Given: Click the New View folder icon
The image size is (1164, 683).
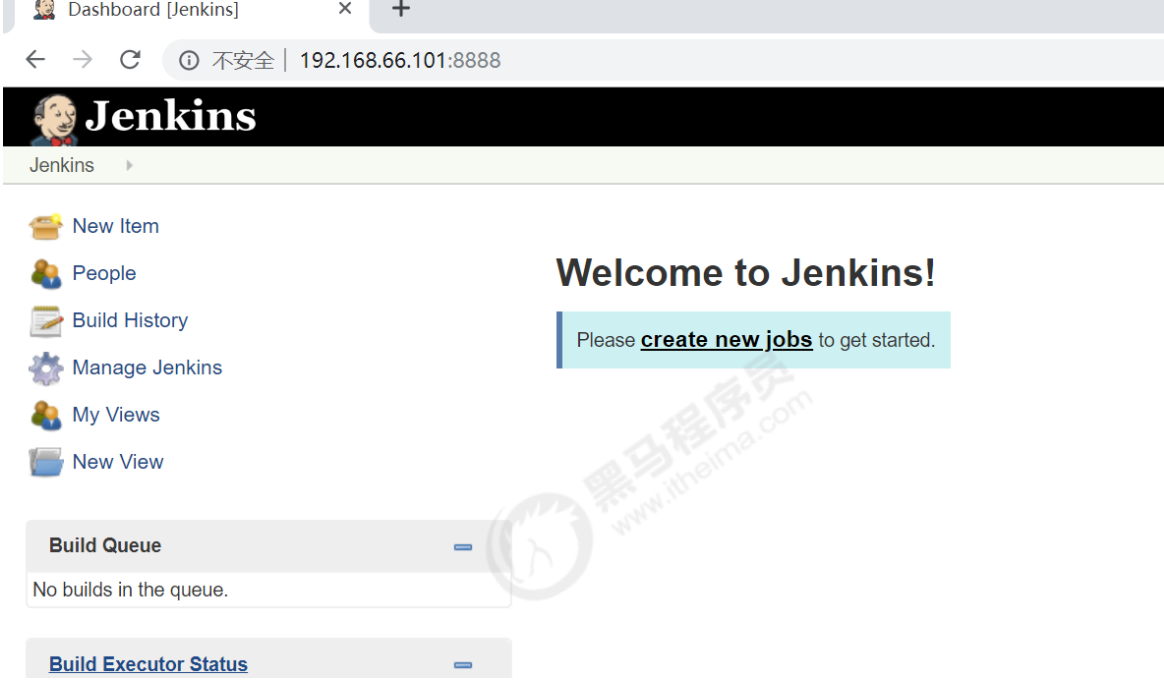Looking at the screenshot, I should 45,462.
